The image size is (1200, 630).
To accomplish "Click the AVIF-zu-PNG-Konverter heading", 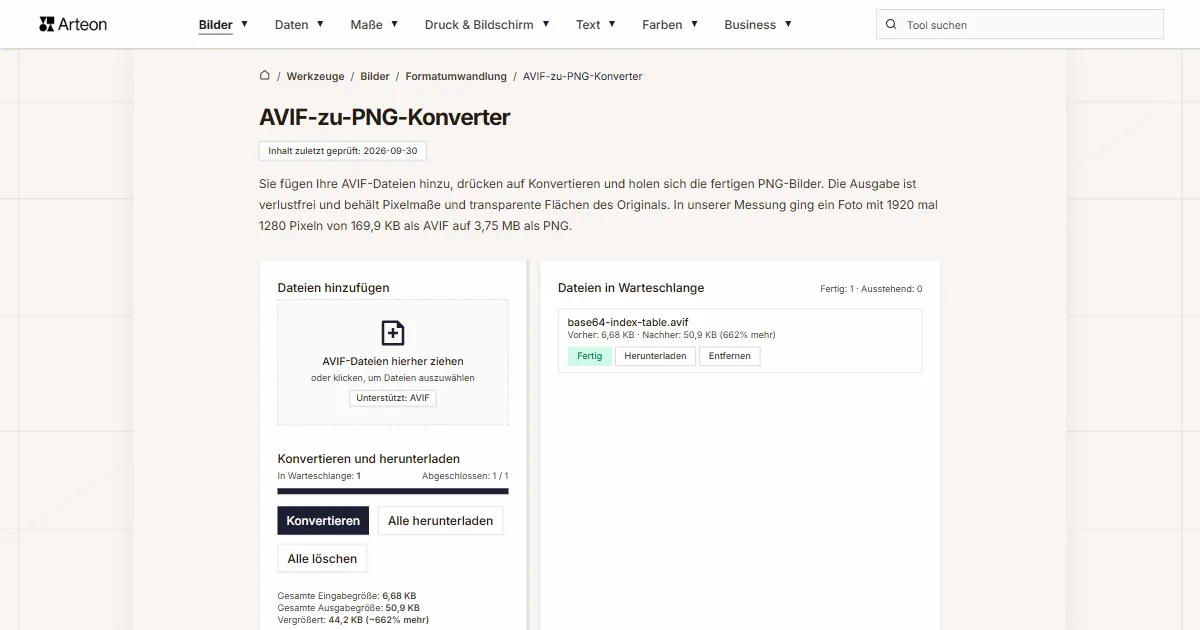I will (385, 117).
